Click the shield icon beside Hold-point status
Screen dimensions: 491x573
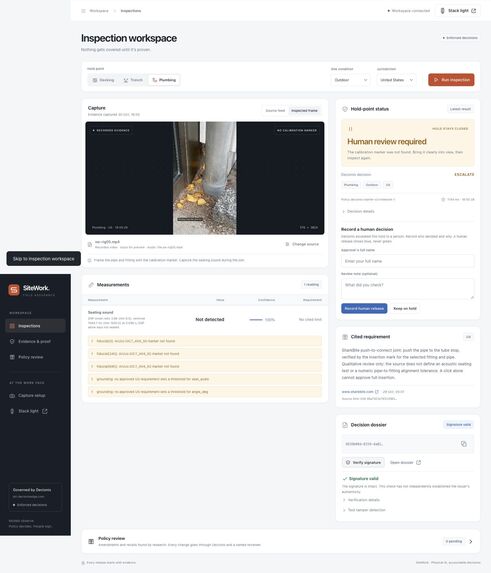tap(345, 109)
